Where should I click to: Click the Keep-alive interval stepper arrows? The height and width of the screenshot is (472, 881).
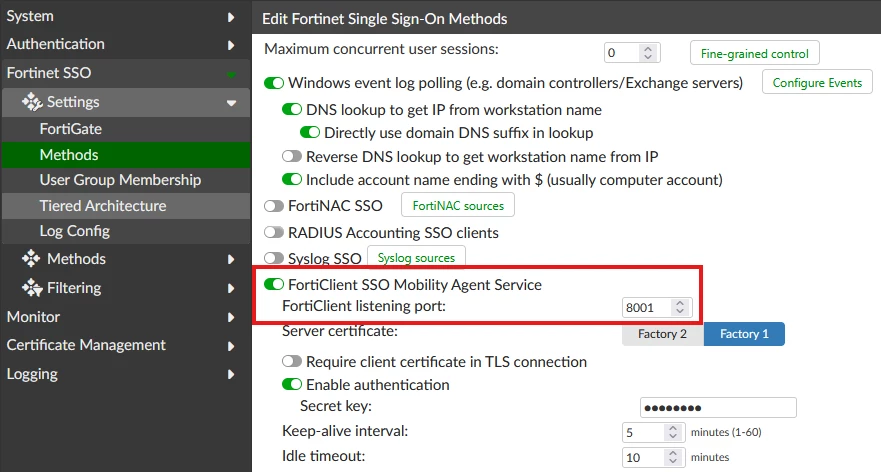[x=673, y=432]
